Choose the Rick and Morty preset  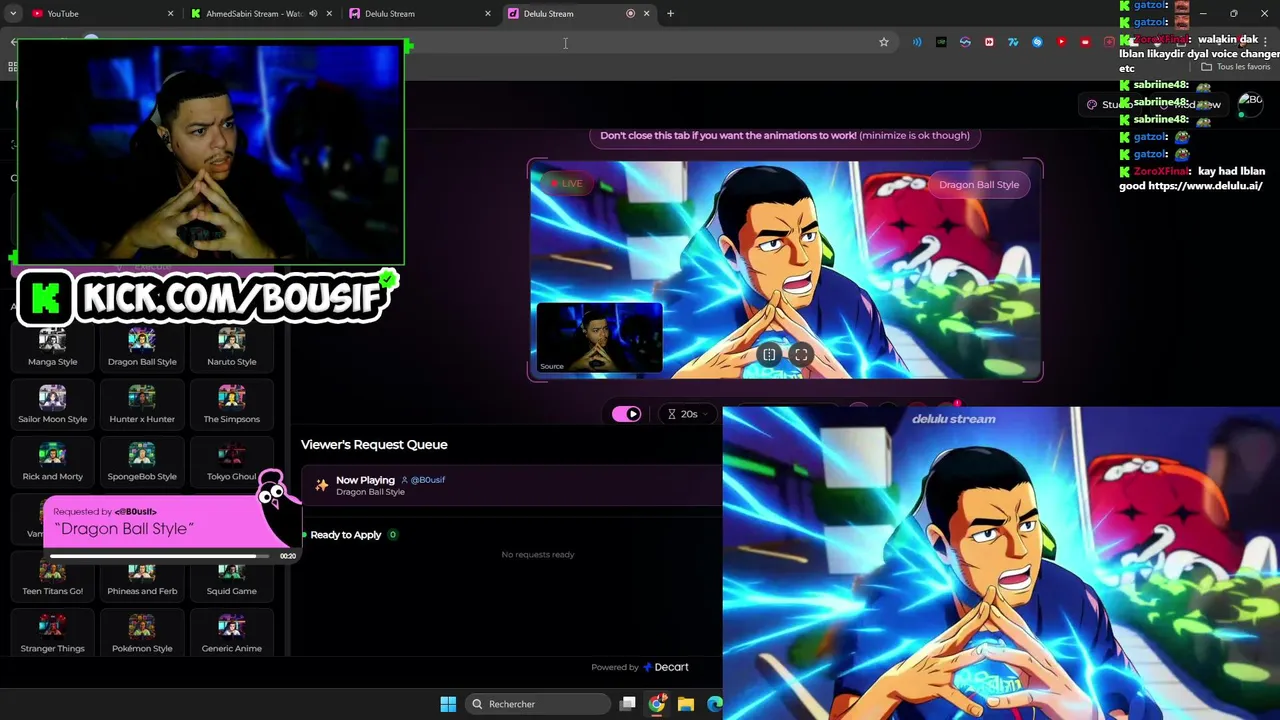pyautogui.click(x=52, y=463)
